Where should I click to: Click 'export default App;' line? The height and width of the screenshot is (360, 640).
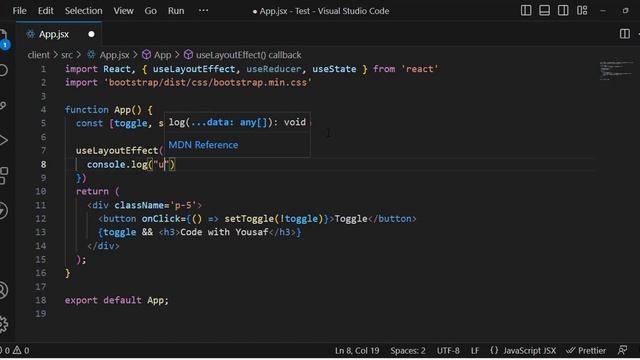[116, 300]
